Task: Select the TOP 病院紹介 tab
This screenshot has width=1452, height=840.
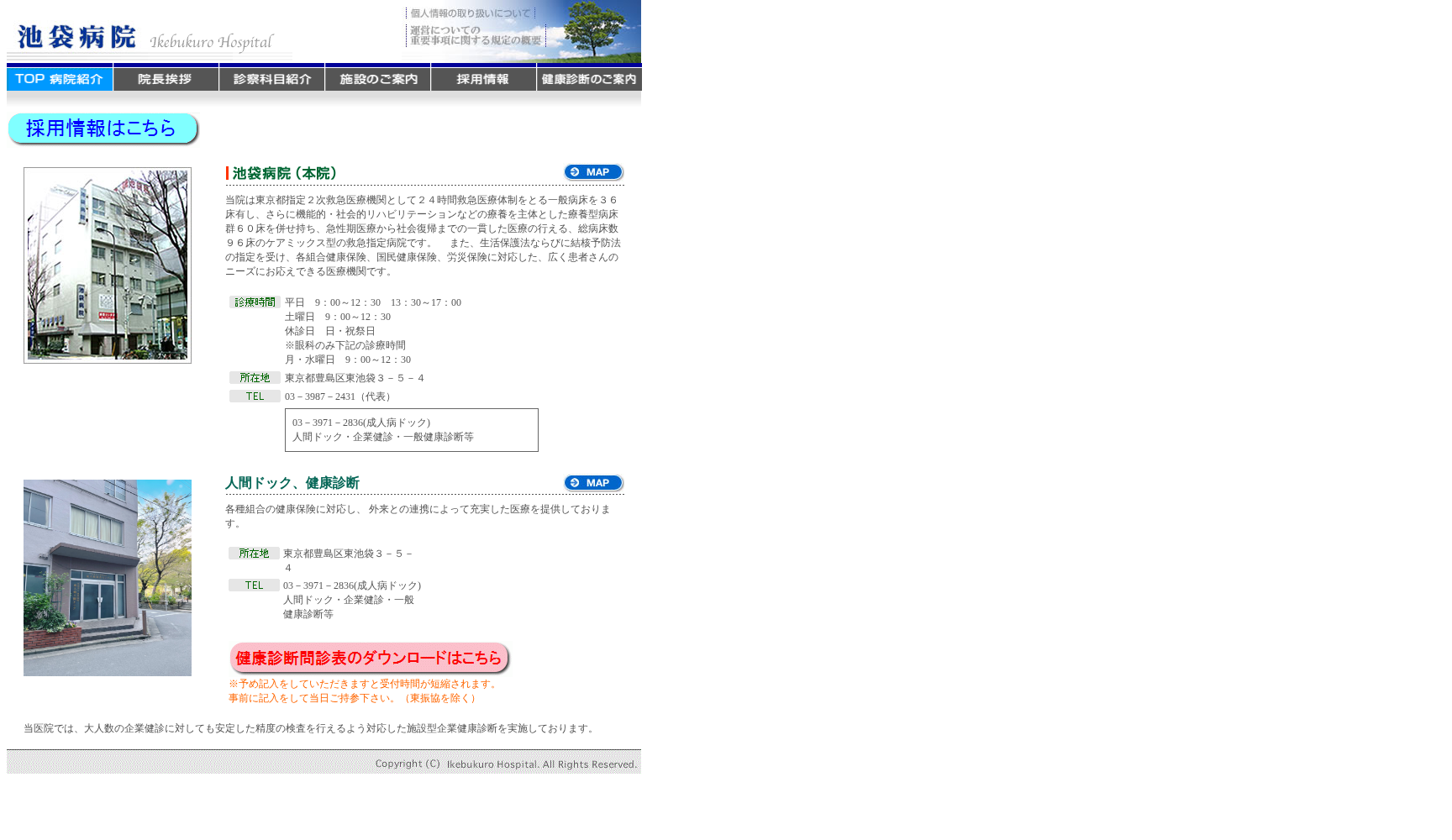Action: (60, 78)
